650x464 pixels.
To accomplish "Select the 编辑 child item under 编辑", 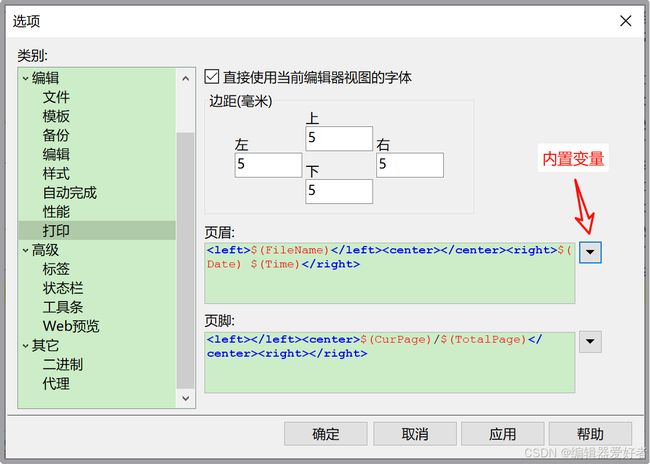I will click(56, 154).
